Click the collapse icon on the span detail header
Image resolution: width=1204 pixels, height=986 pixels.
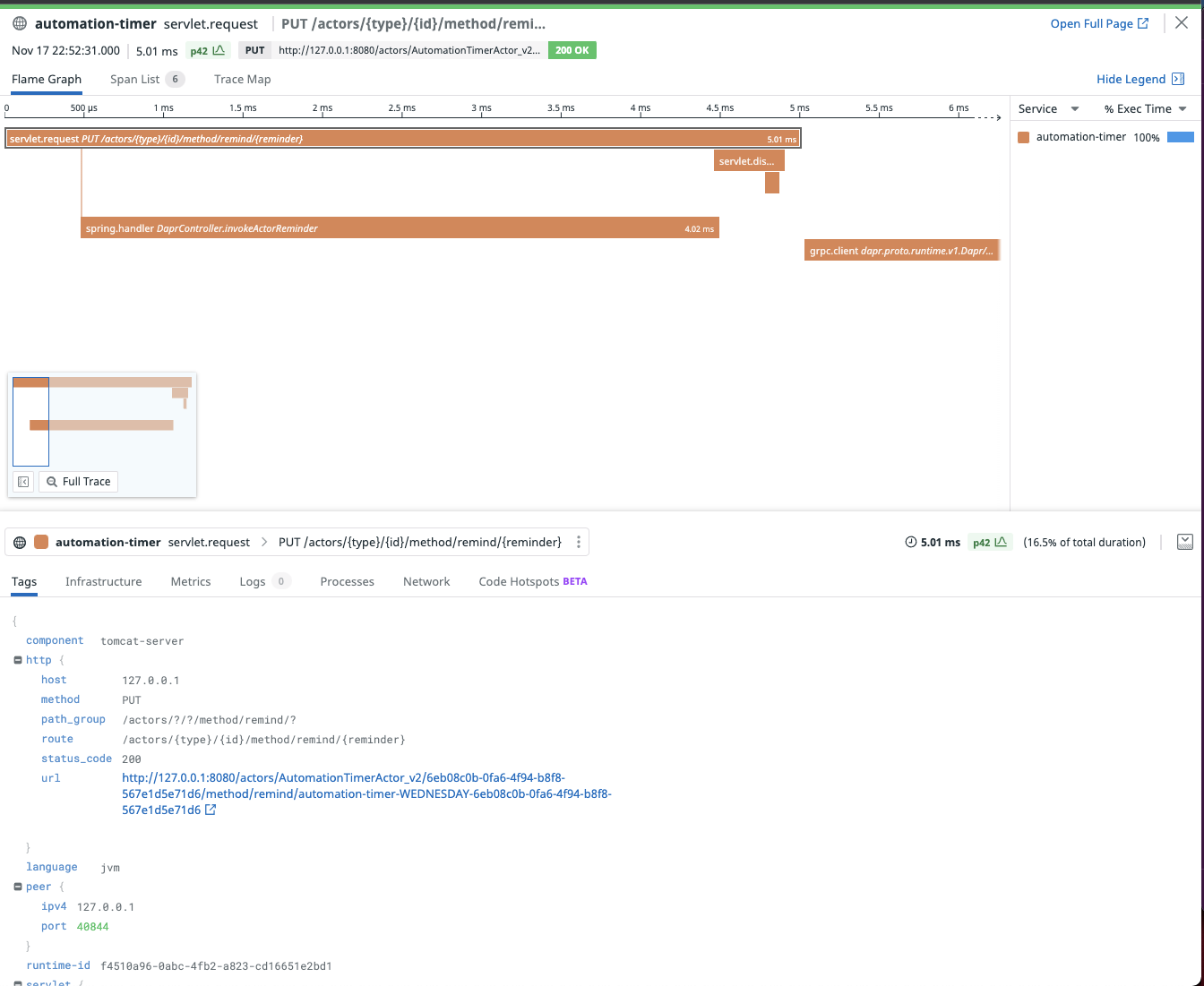1185,542
